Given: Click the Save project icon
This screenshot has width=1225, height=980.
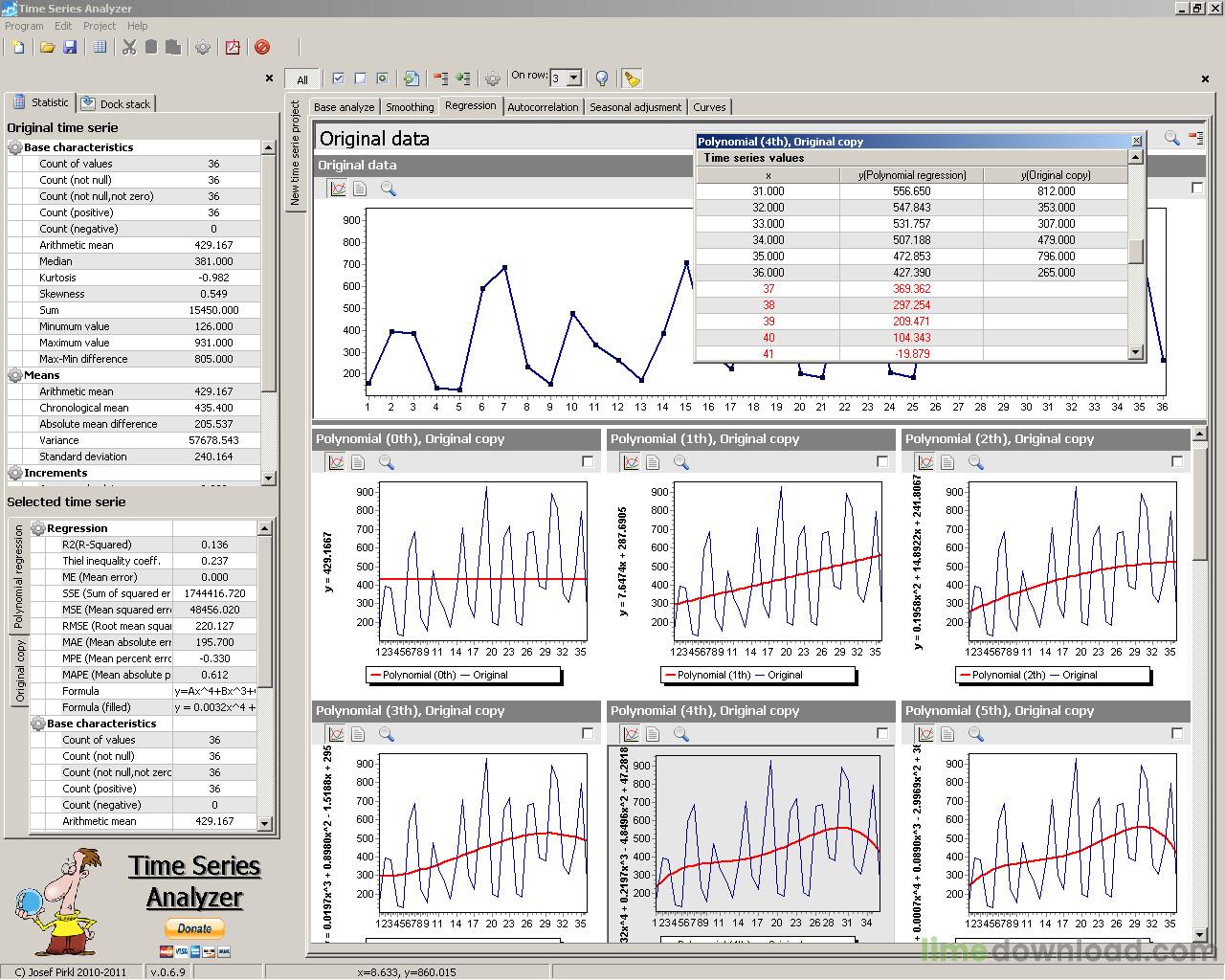Looking at the screenshot, I should click(x=71, y=48).
